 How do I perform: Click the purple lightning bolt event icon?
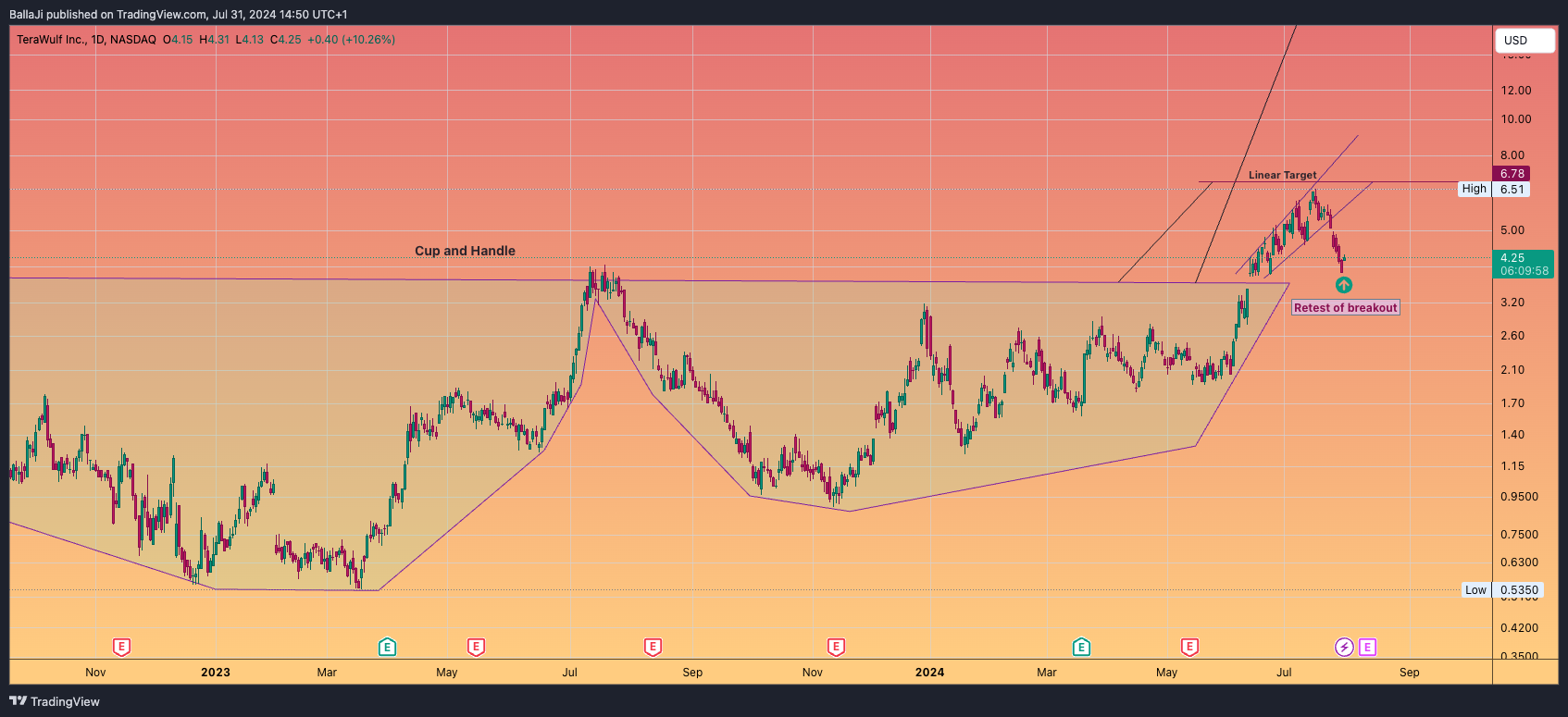coord(1344,648)
